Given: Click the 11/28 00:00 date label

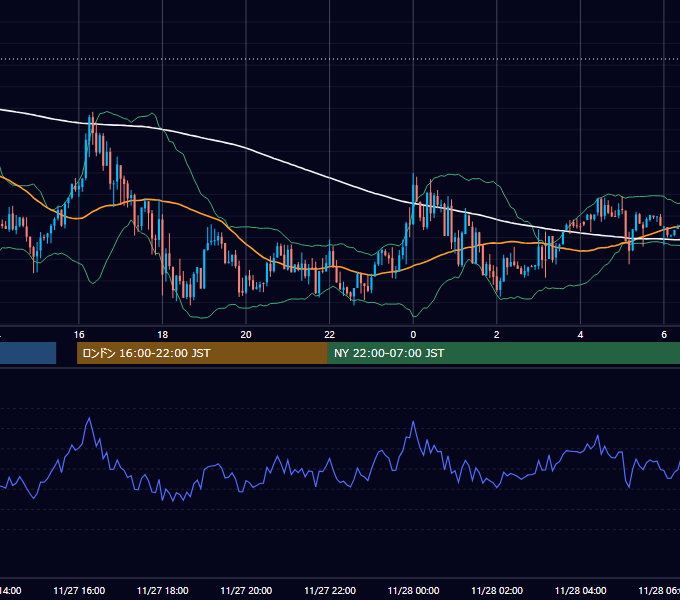Looking at the screenshot, I should click(x=413, y=590).
